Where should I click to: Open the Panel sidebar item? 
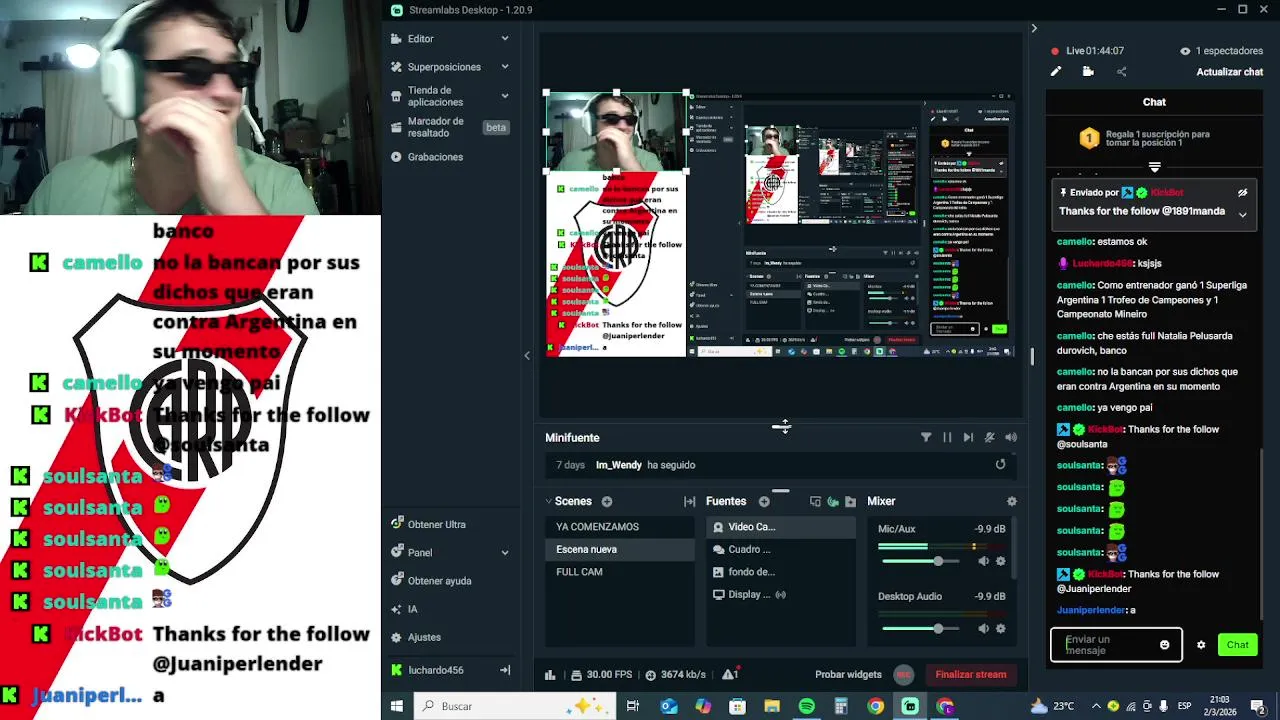[x=420, y=553]
